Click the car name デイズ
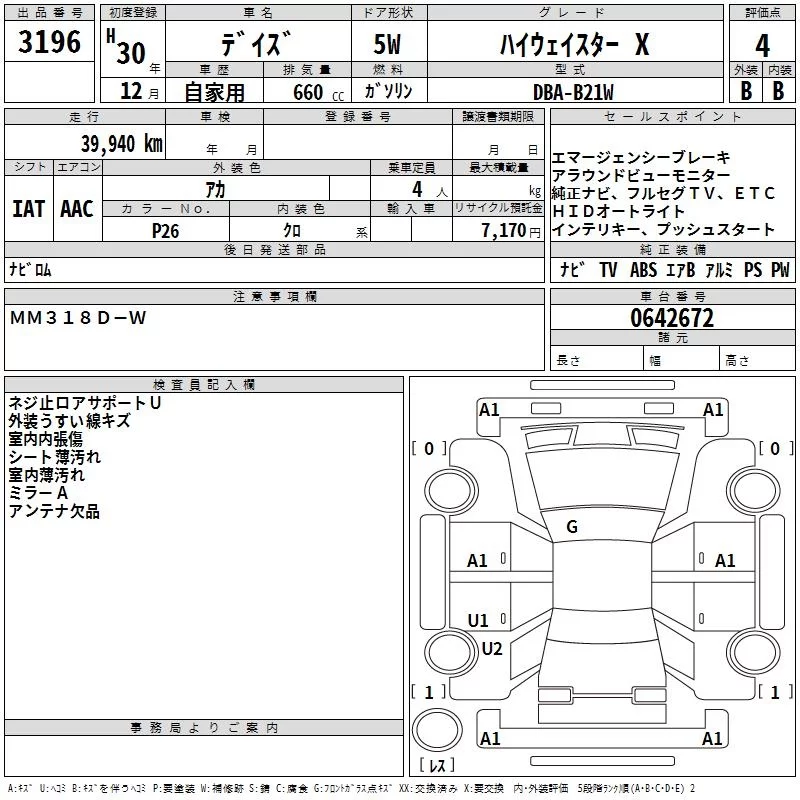 (257, 44)
